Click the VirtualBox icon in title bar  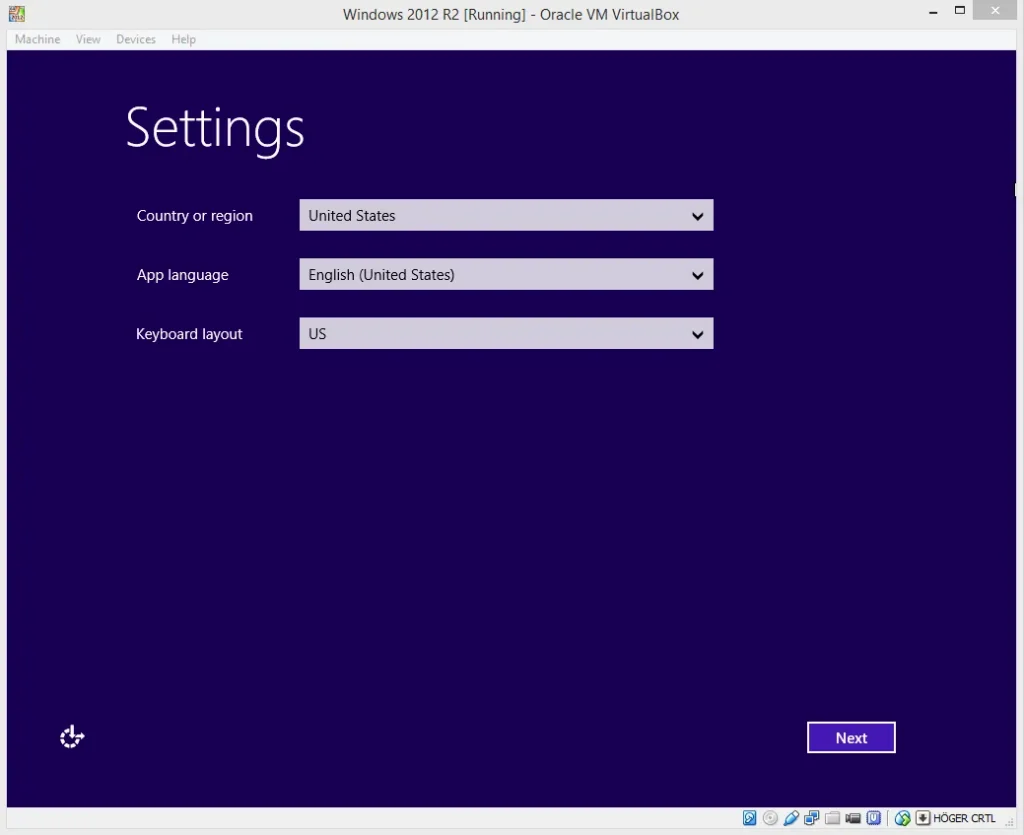click(x=15, y=14)
